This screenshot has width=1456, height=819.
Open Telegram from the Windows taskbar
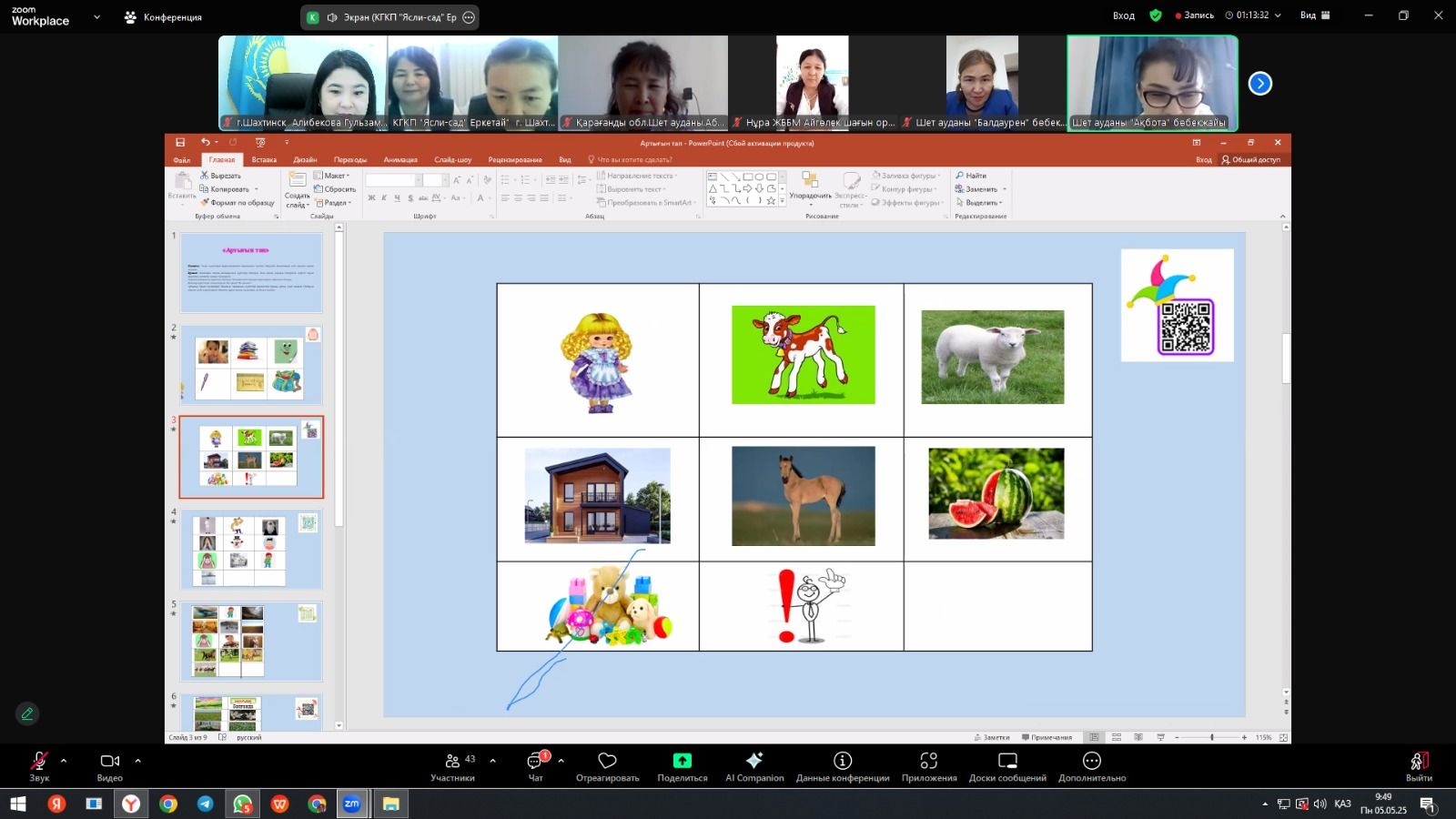coord(206,804)
